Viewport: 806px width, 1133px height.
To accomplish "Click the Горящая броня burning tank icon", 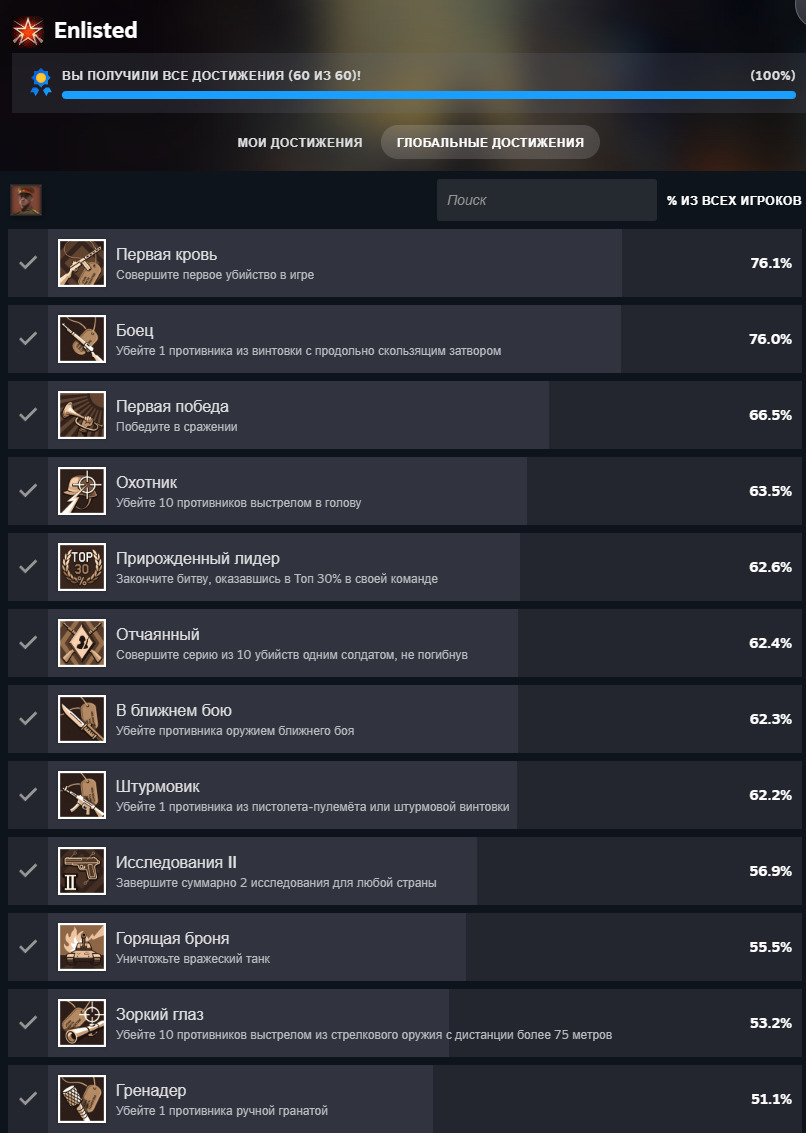I will click(x=82, y=947).
